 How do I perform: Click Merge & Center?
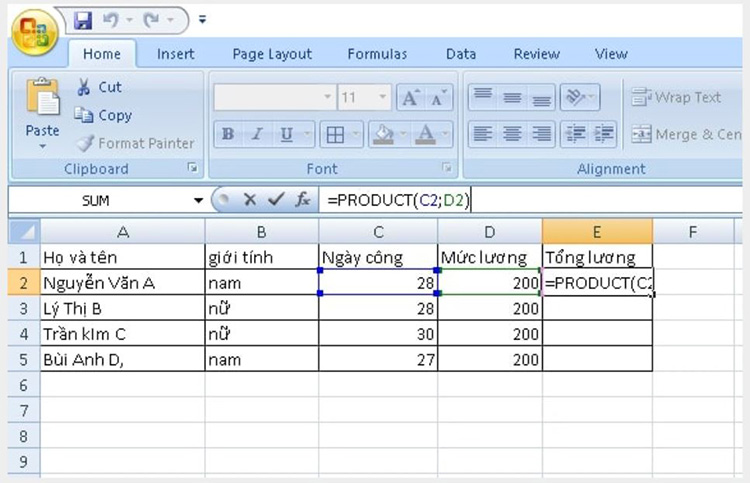tap(686, 134)
